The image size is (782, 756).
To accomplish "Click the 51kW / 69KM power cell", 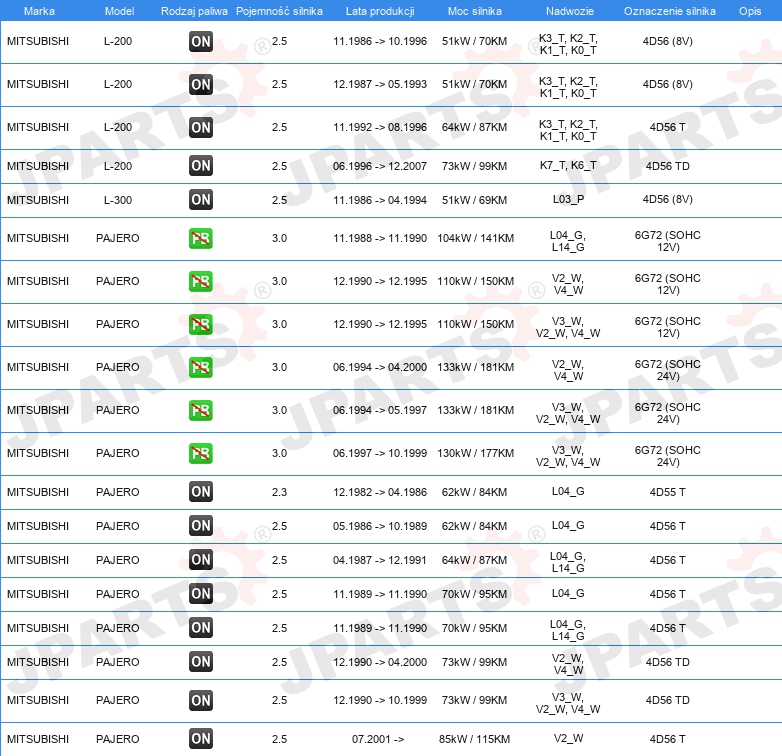I will [474, 200].
